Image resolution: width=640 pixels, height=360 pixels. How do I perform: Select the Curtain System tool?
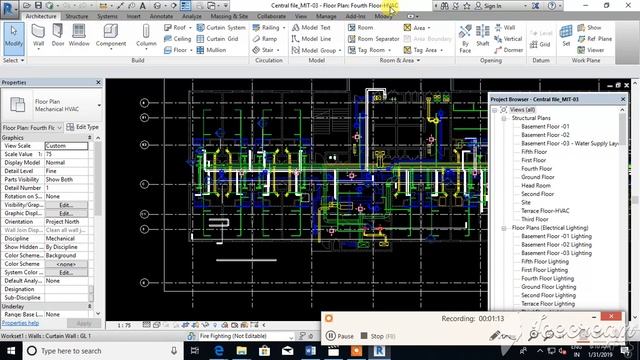pyautogui.click(x=221, y=27)
